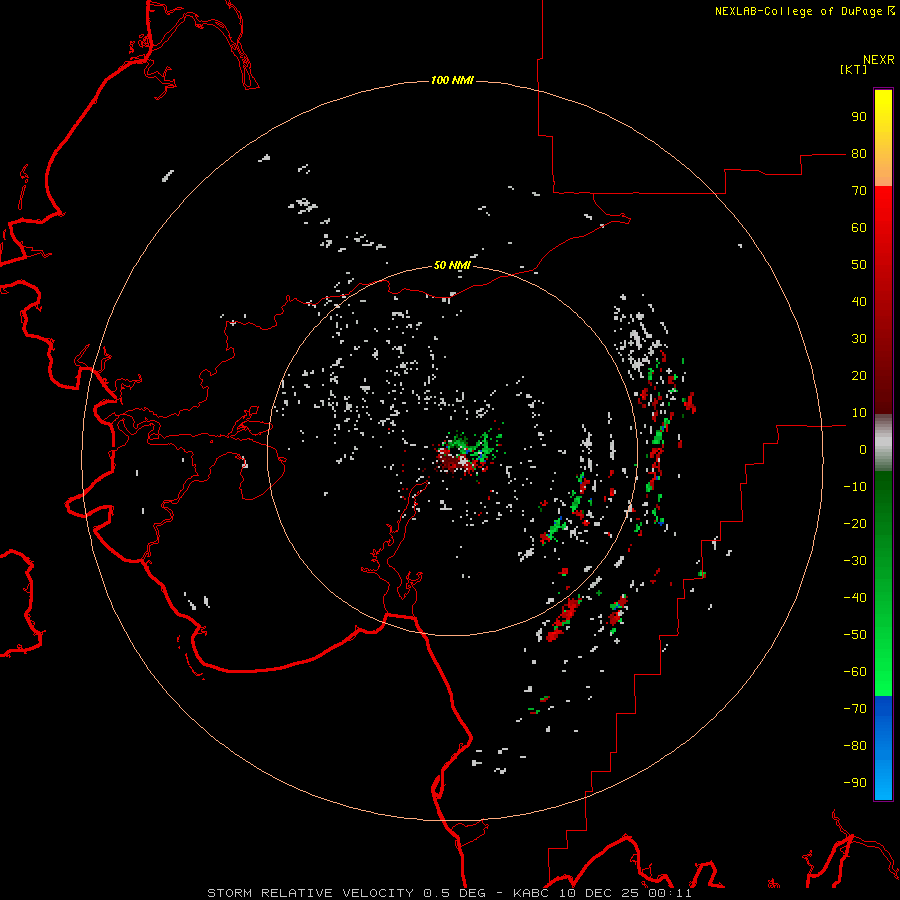Click the -30 value on velocity scale

coord(855,561)
